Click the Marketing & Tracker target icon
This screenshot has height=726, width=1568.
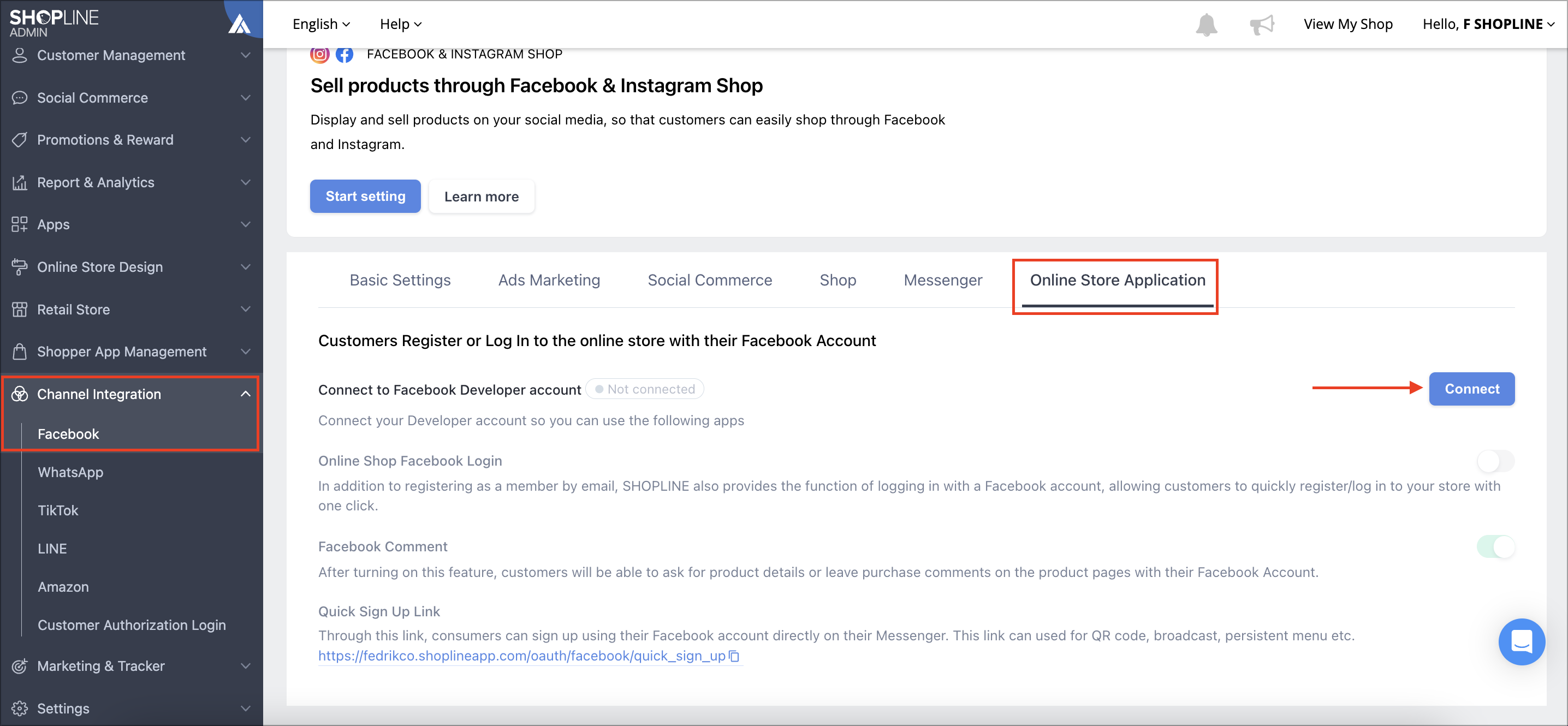point(20,666)
